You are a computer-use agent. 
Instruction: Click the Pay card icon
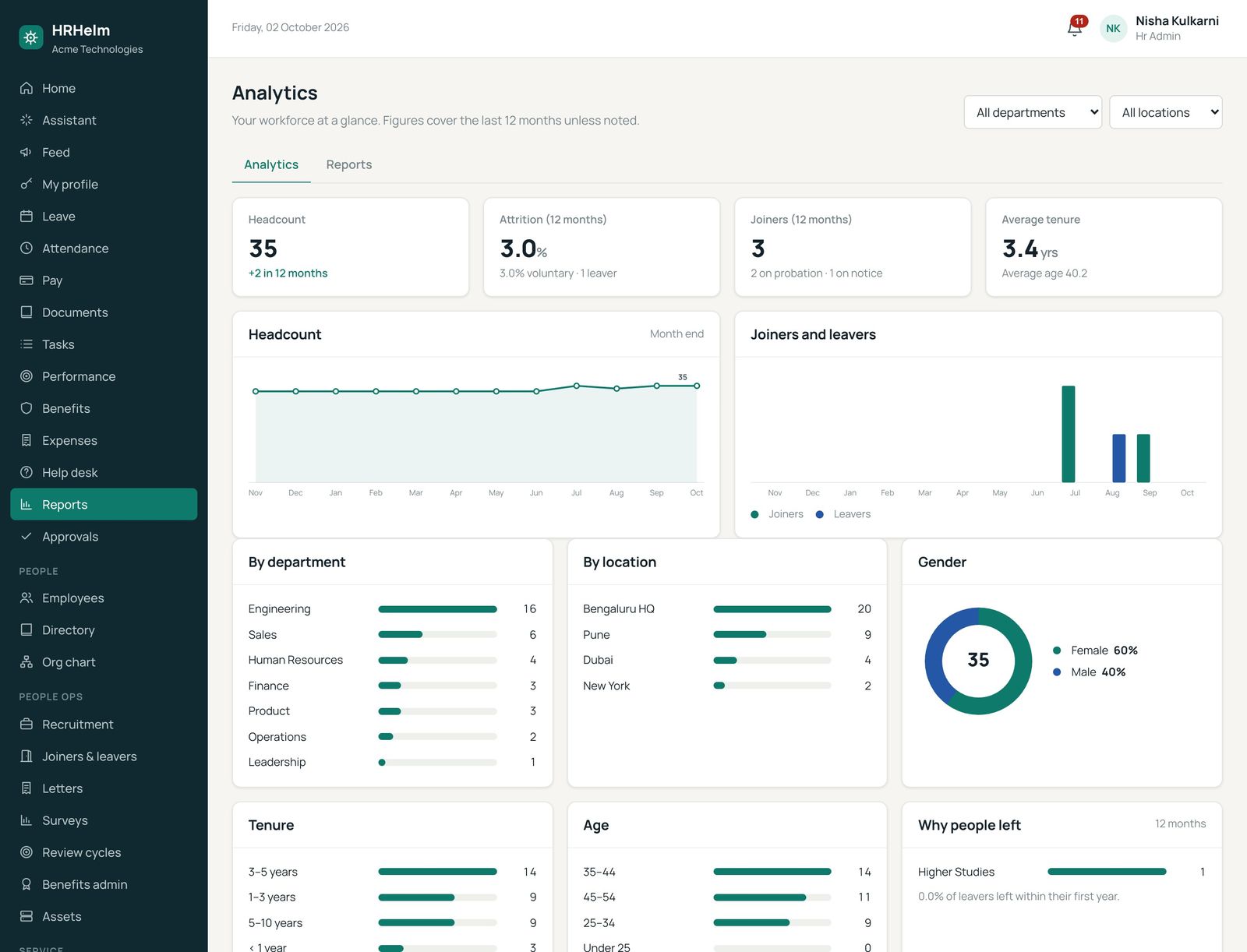click(x=26, y=280)
